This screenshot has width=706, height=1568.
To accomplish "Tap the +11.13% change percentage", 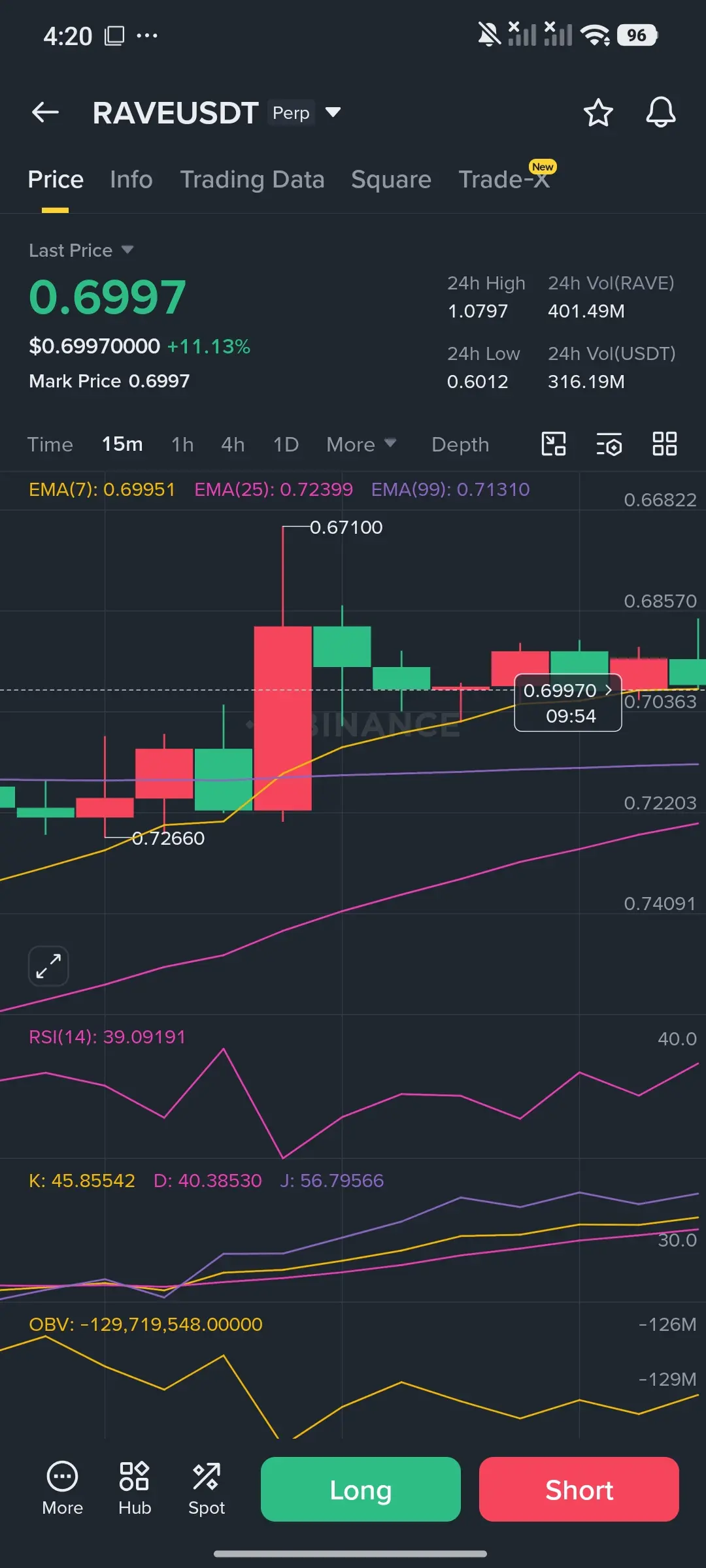I will (x=209, y=346).
